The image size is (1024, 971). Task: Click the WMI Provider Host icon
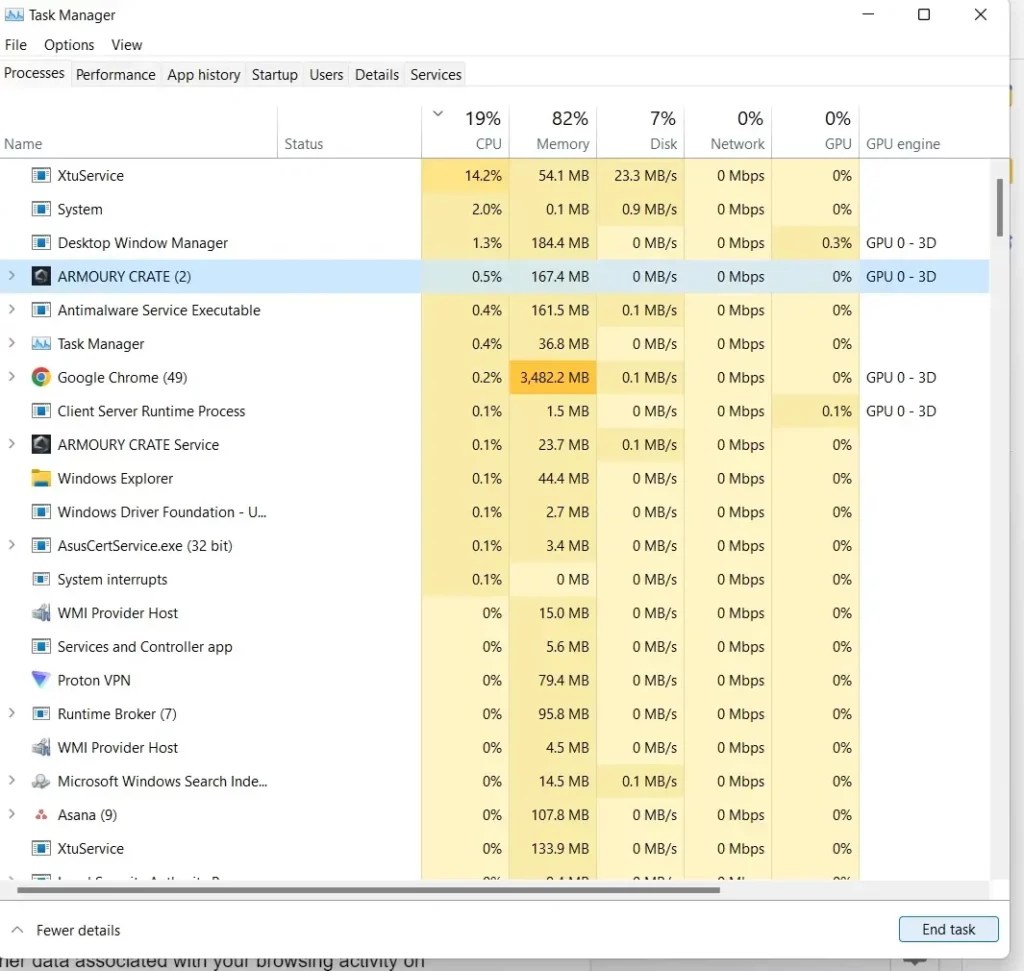coord(40,612)
